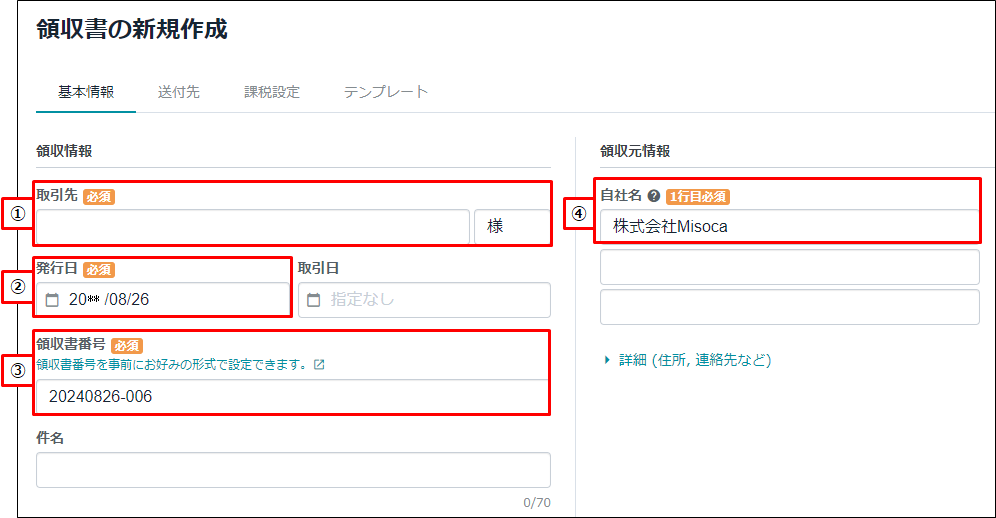Open the 領収書番号を事前にお好みの形式で設定できます link
Viewport: 996px width, 518px height.
[x=172, y=365]
